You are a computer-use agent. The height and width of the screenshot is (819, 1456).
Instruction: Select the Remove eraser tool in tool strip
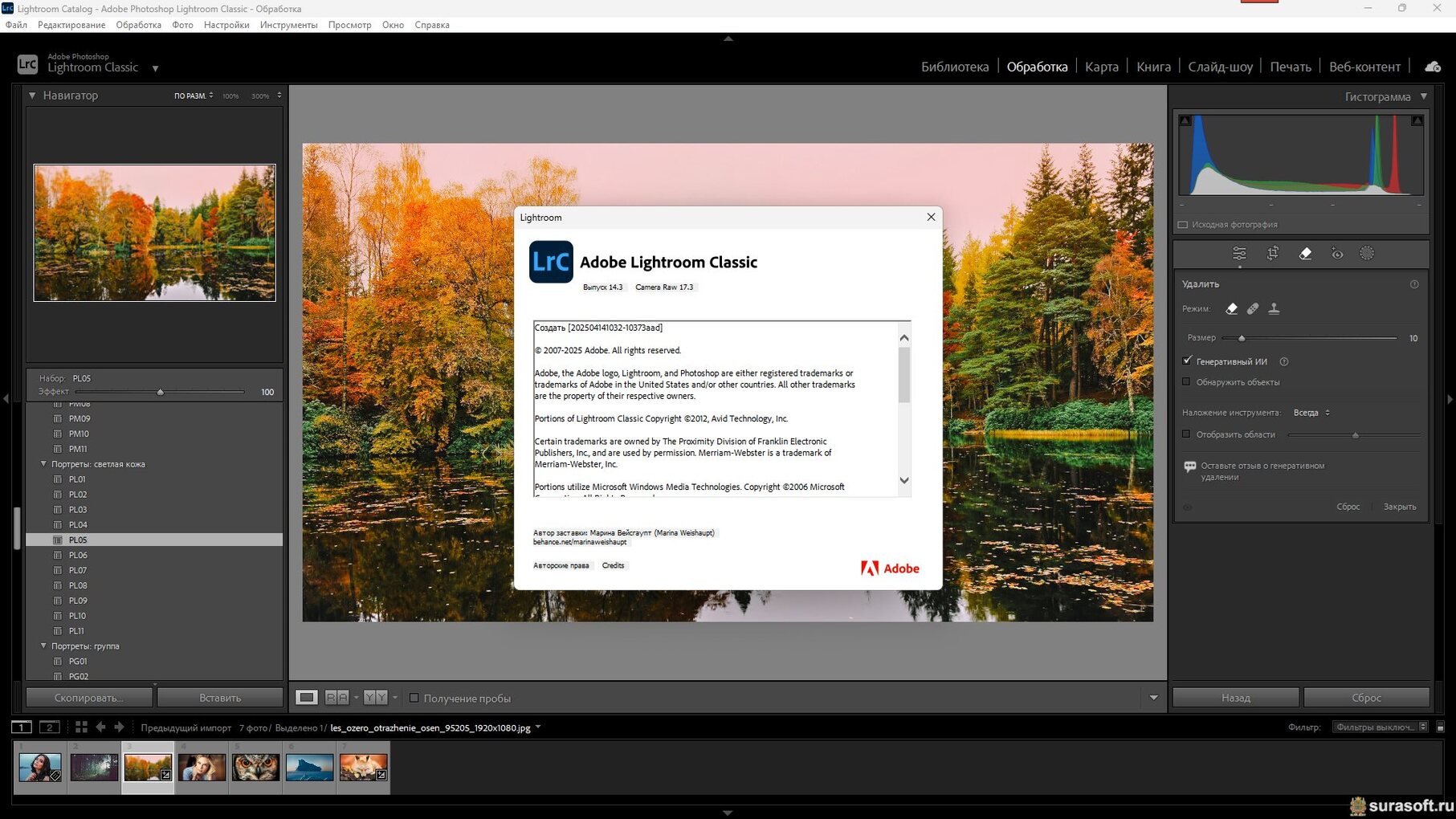(x=1305, y=254)
